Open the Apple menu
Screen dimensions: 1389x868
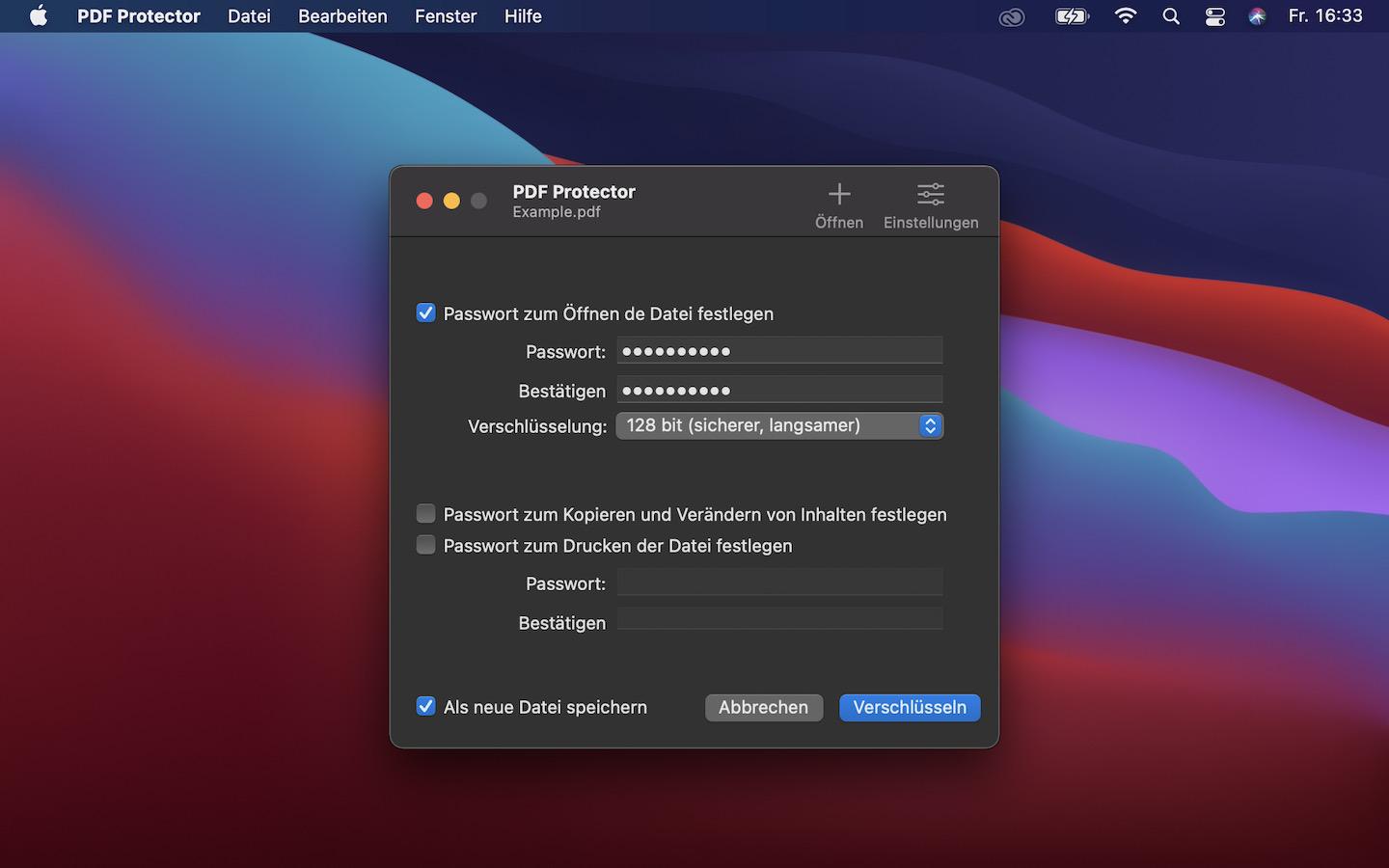tap(39, 15)
